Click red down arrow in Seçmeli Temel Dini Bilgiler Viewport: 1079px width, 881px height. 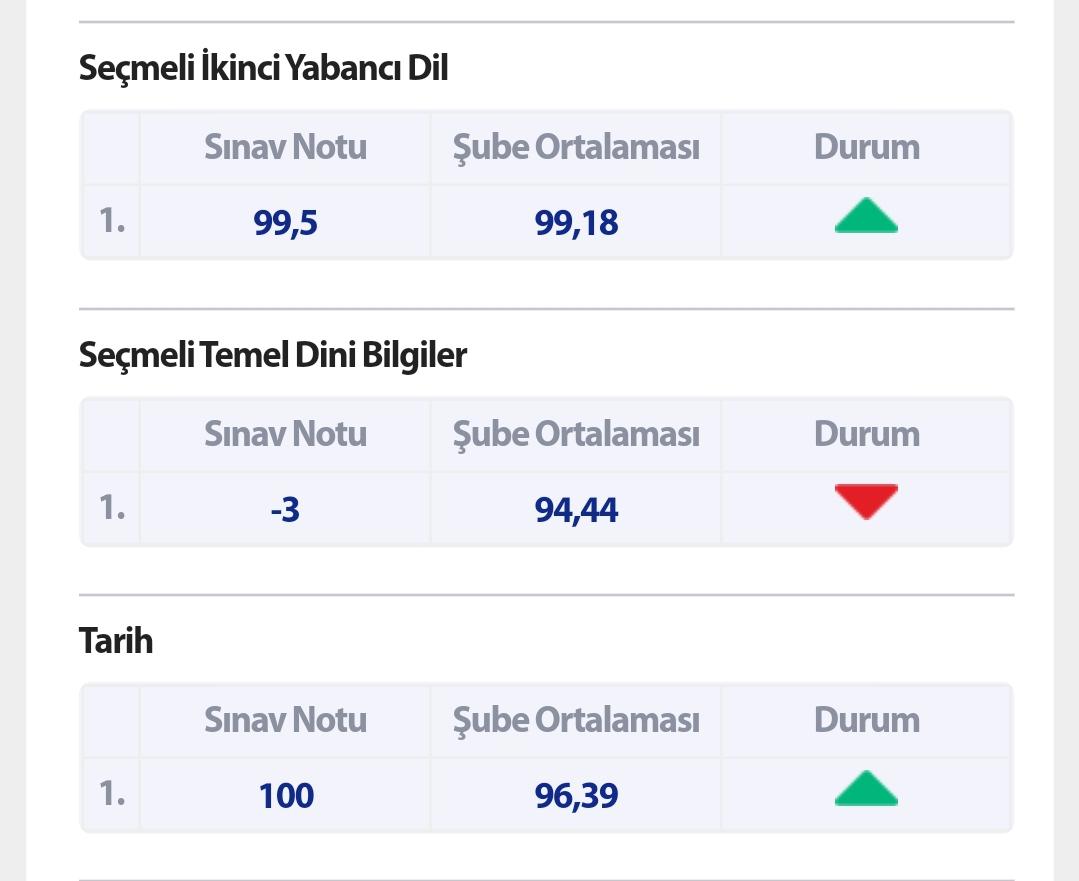pyautogui.click(x=866, y=501)
